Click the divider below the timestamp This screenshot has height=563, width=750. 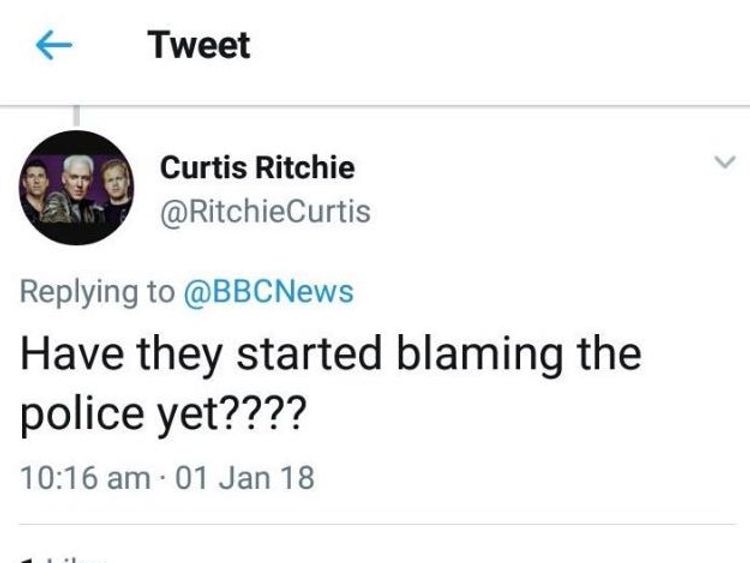coord(377,525)
